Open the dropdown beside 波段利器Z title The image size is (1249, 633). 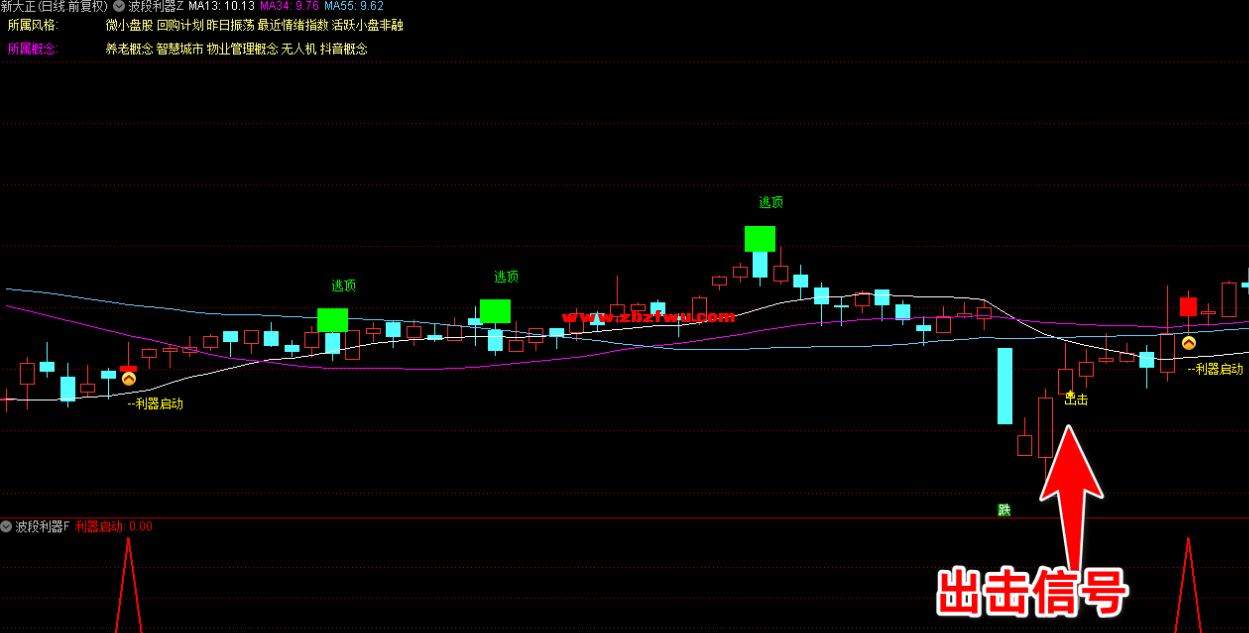tap(119, 6)
